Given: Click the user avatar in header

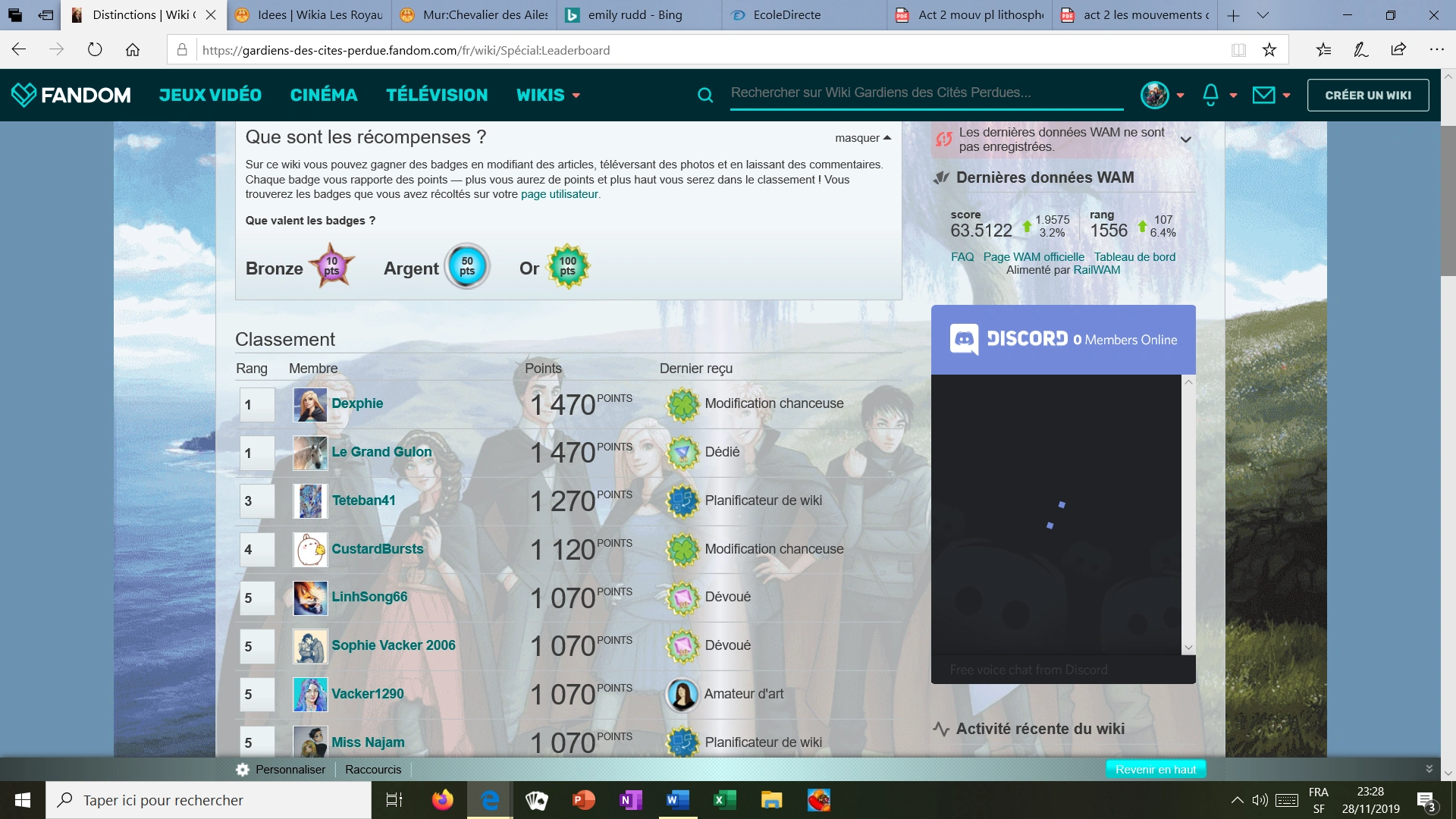Looking at the screenshot, I should point(1154,95).
